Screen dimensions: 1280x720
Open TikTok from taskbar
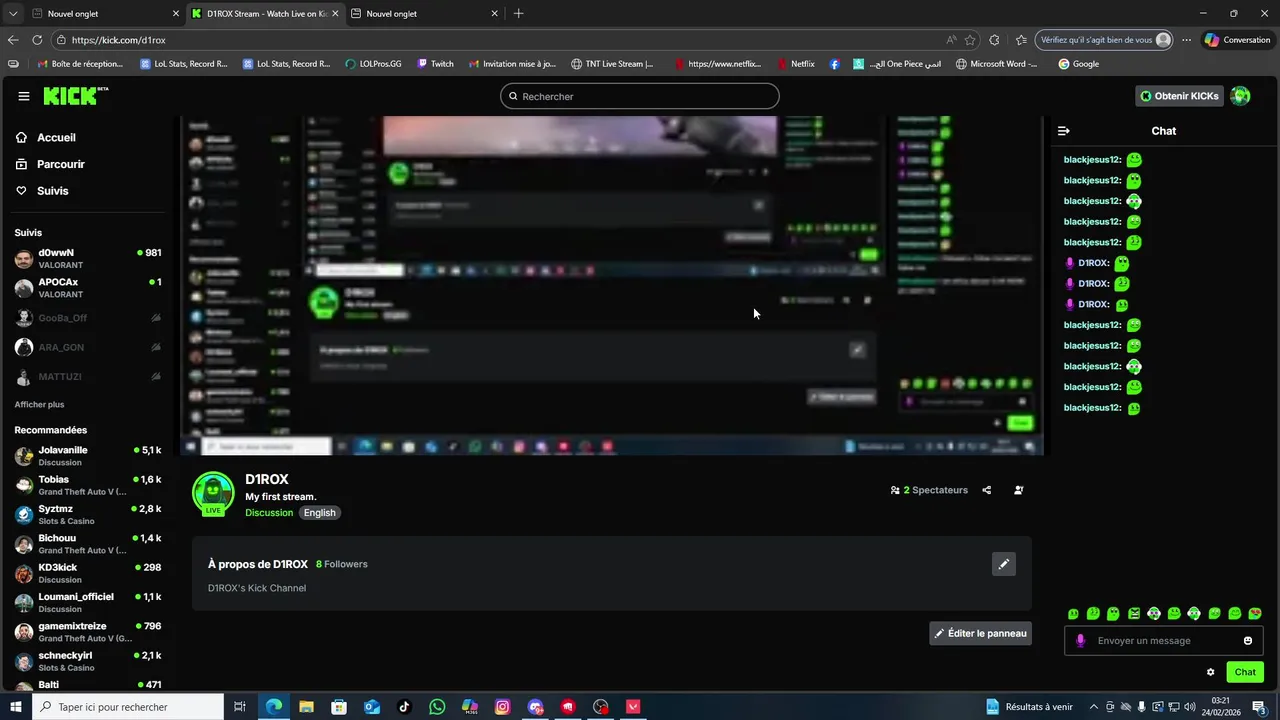pyautogui.click(x=404, y=707)
